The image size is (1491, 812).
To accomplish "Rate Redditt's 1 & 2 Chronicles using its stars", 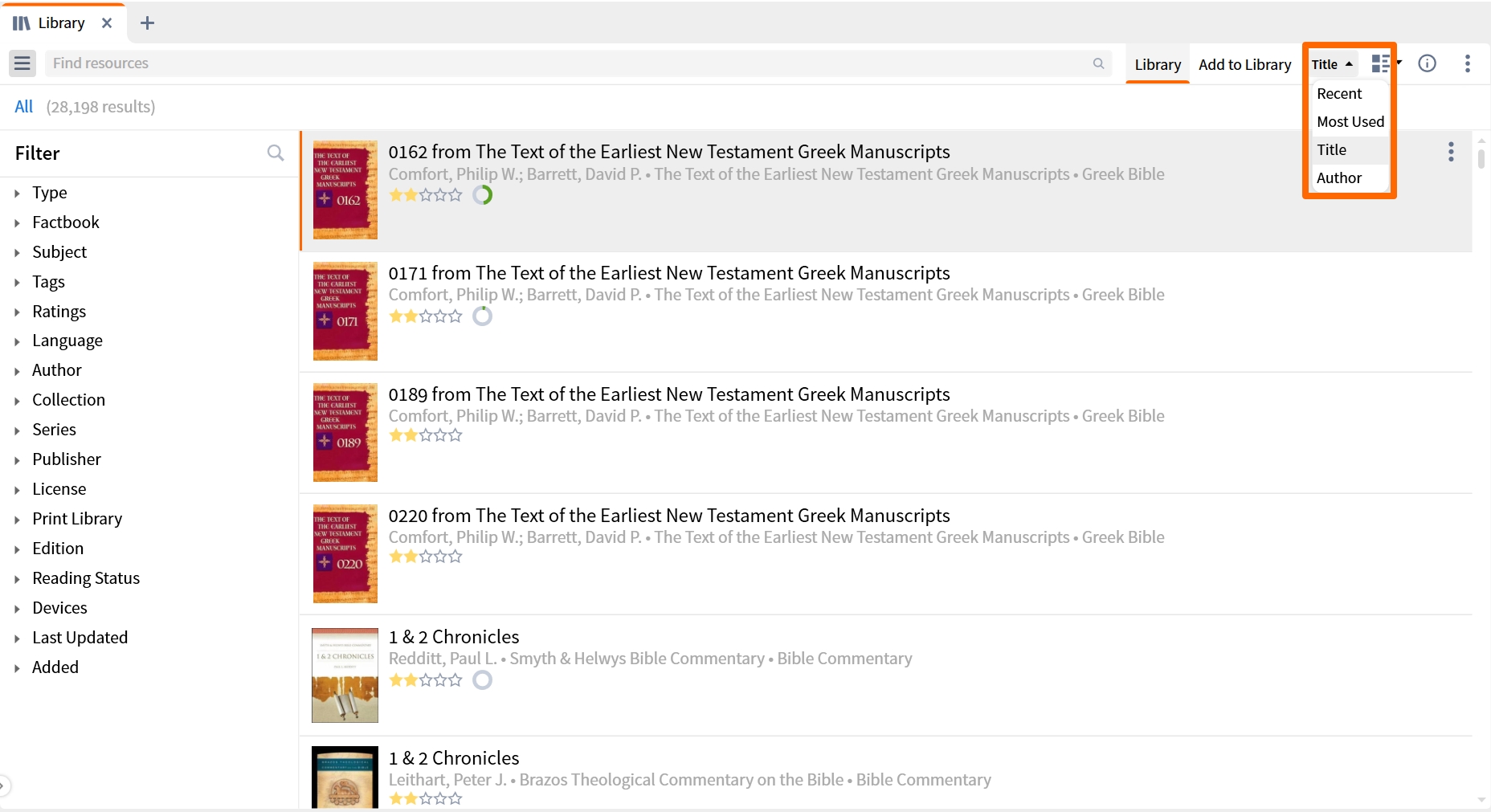I will tap(426, 680).
